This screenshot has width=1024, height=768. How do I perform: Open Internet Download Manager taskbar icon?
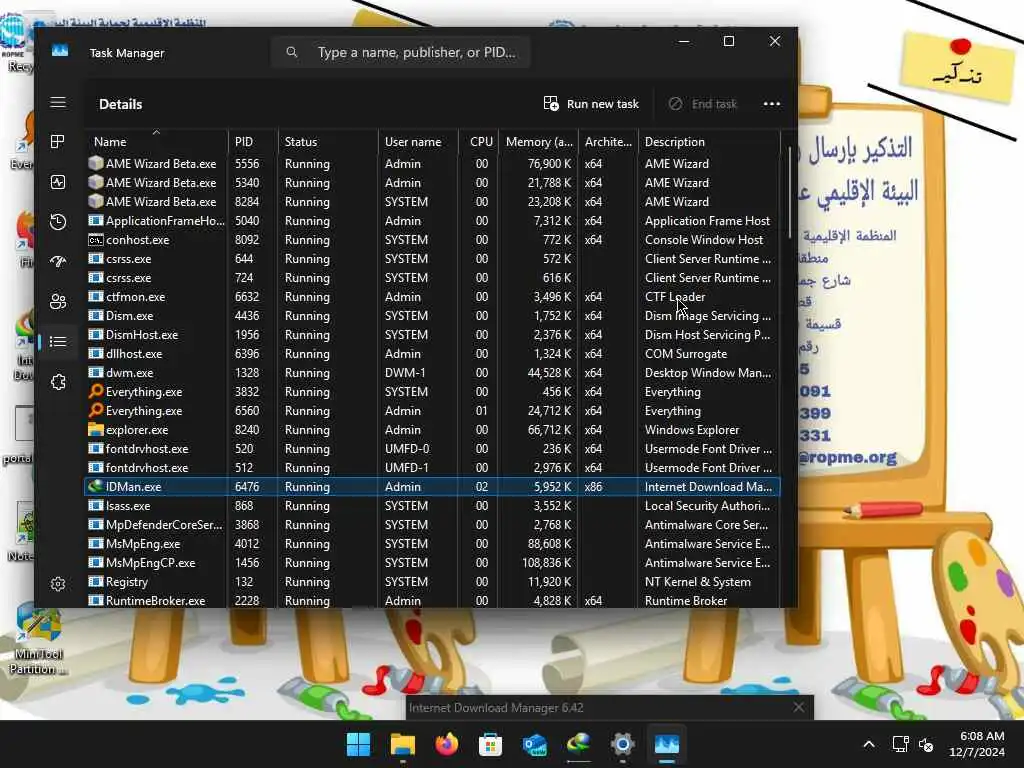point(579,744)
